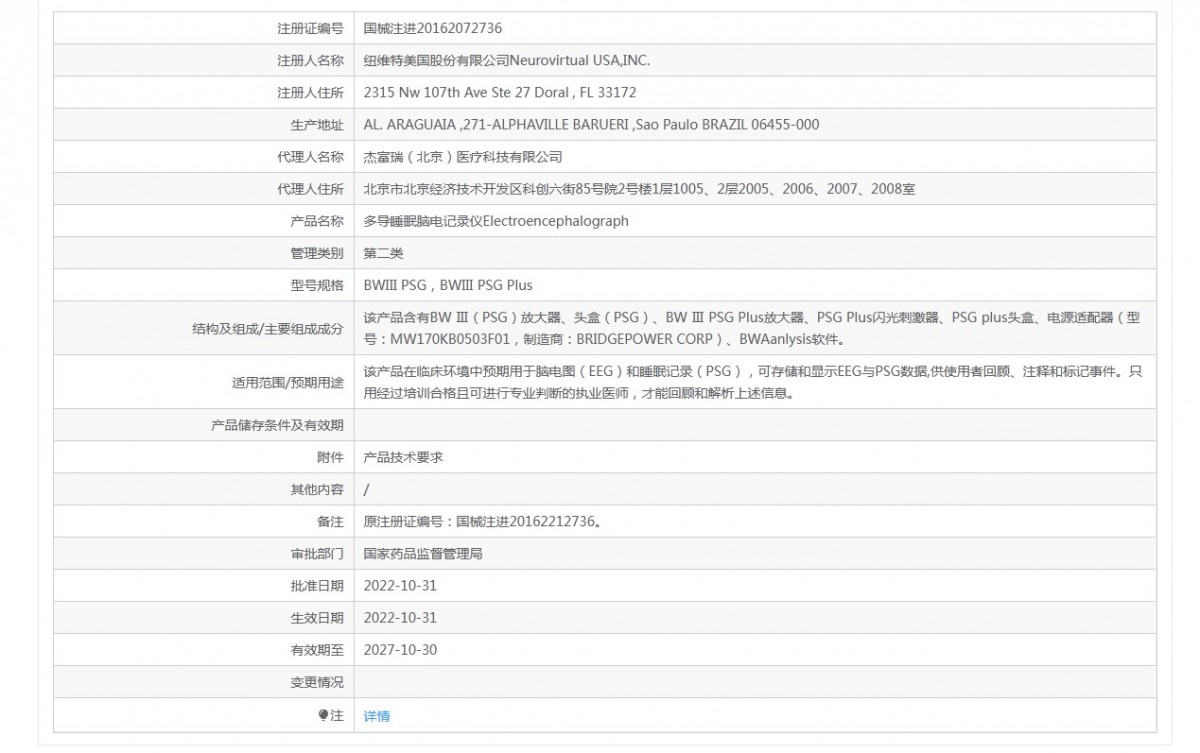Select the Neurovirtual USA,INC. registrant name
This screenshot has width=1200, height=753.
pyautogui.click(x=507, y=60)
